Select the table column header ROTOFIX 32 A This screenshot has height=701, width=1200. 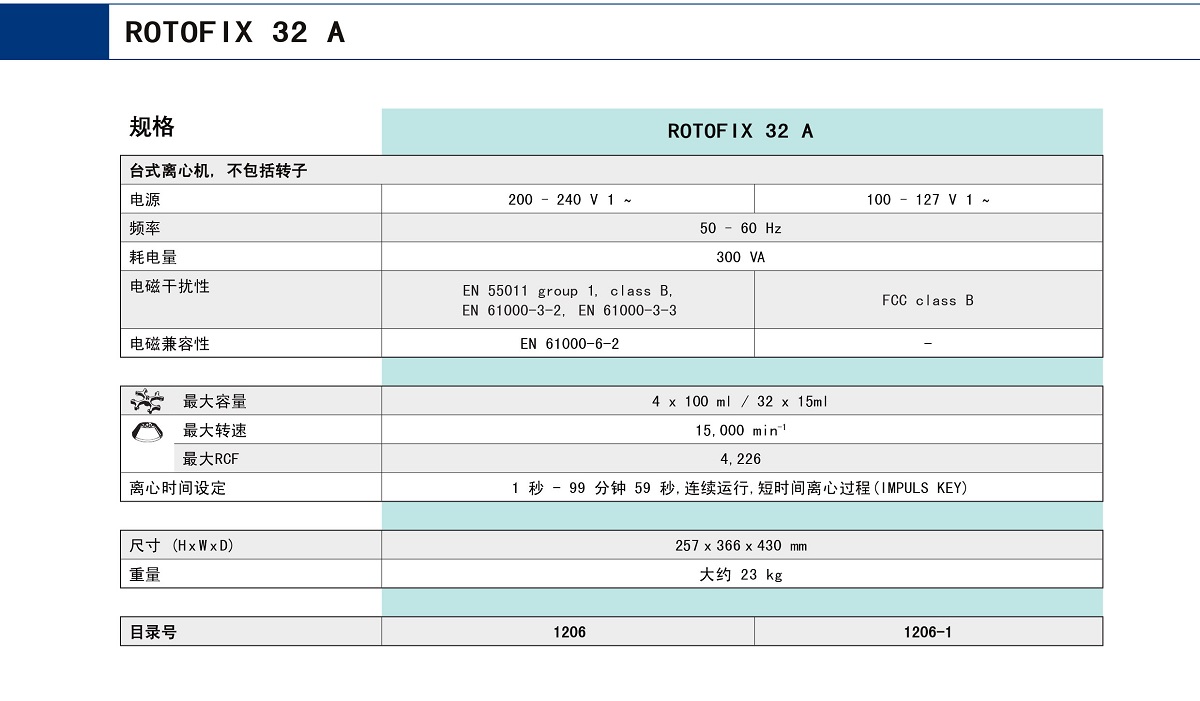coord(741,131)
